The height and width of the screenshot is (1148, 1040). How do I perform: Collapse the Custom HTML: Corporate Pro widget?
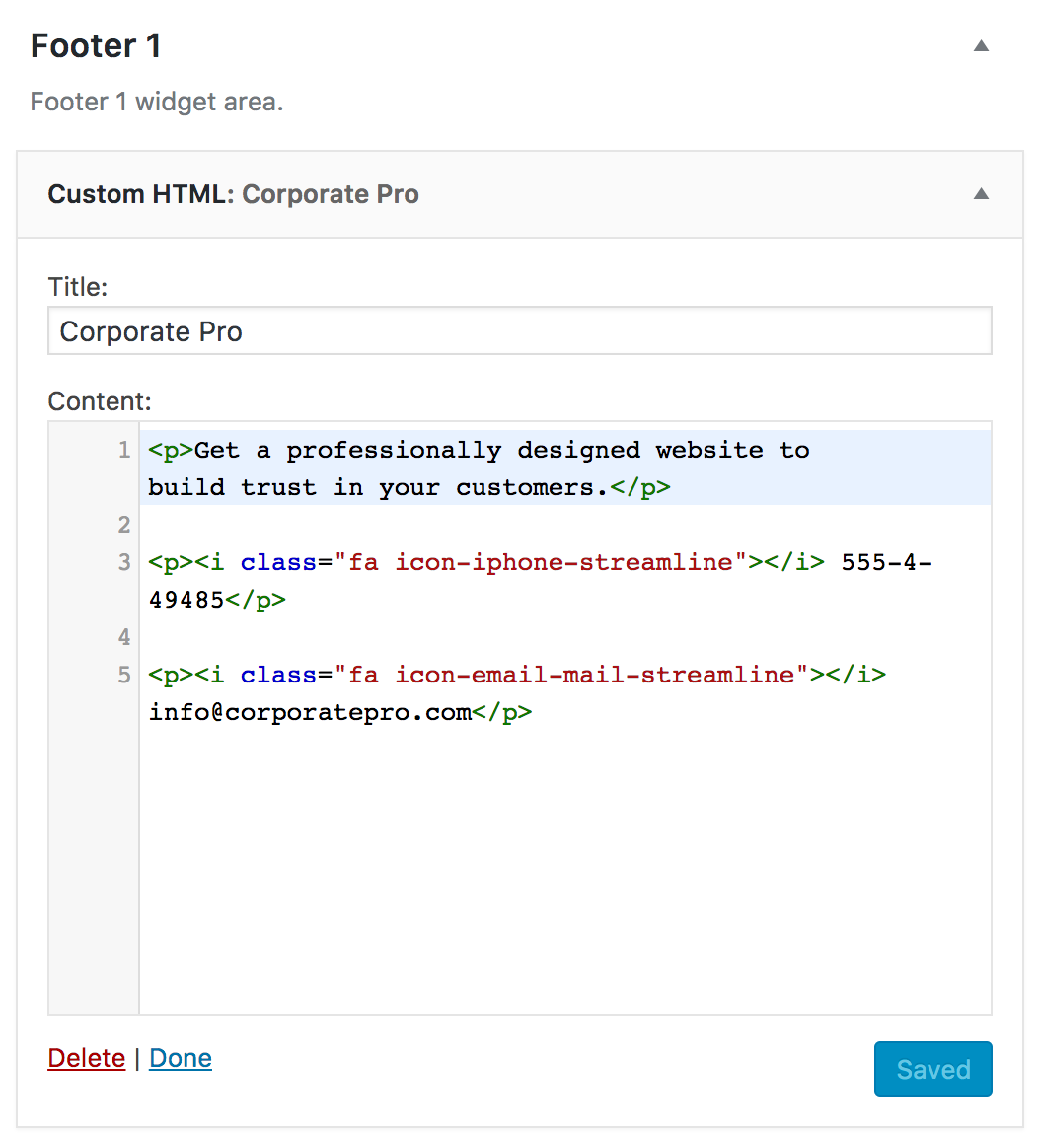pyautogui.click(x=980, y=194)
